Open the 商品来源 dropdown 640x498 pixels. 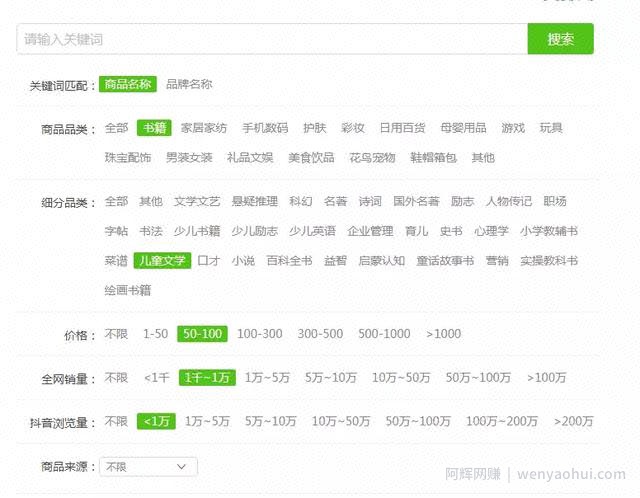point(149,467)
